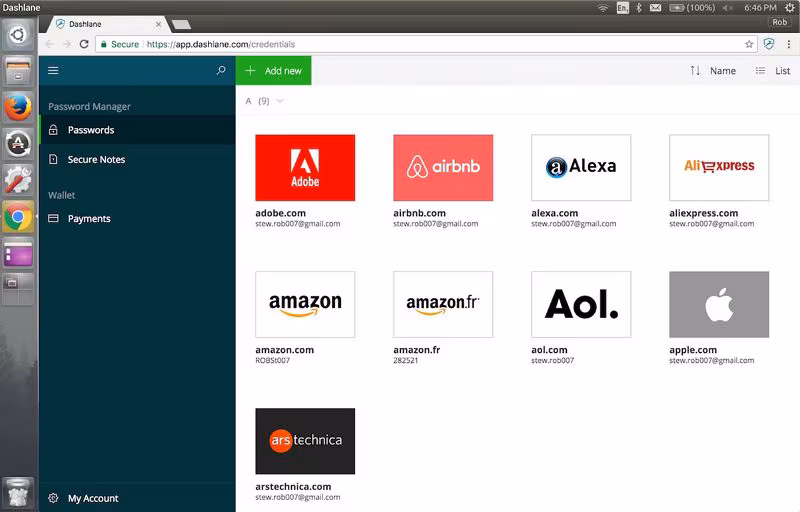The height and width of the screenshot is (512, 800).
Task: Open Ubuntu Dash search launcher icon
Action: pos(18,35)
